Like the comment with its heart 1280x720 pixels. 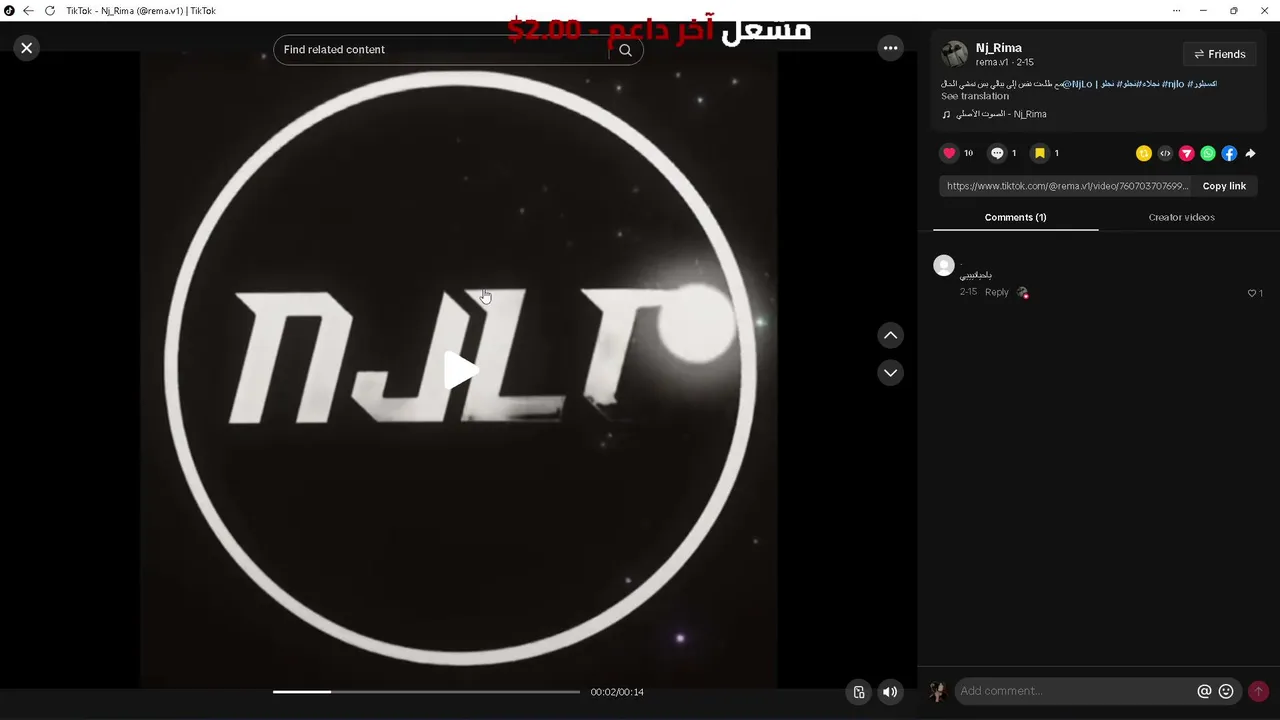pos(1251,293)
